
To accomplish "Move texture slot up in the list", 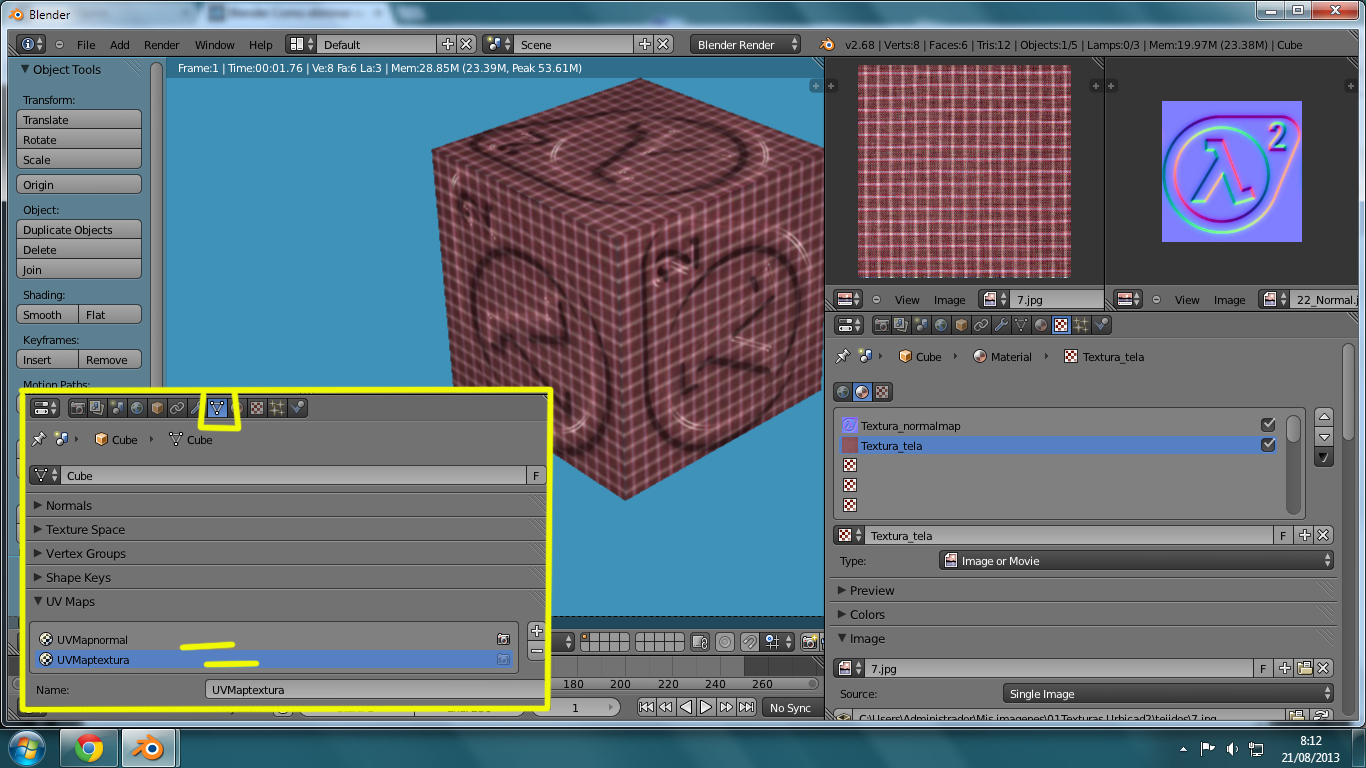I will pyautogui.click(x=1324, y=416).
